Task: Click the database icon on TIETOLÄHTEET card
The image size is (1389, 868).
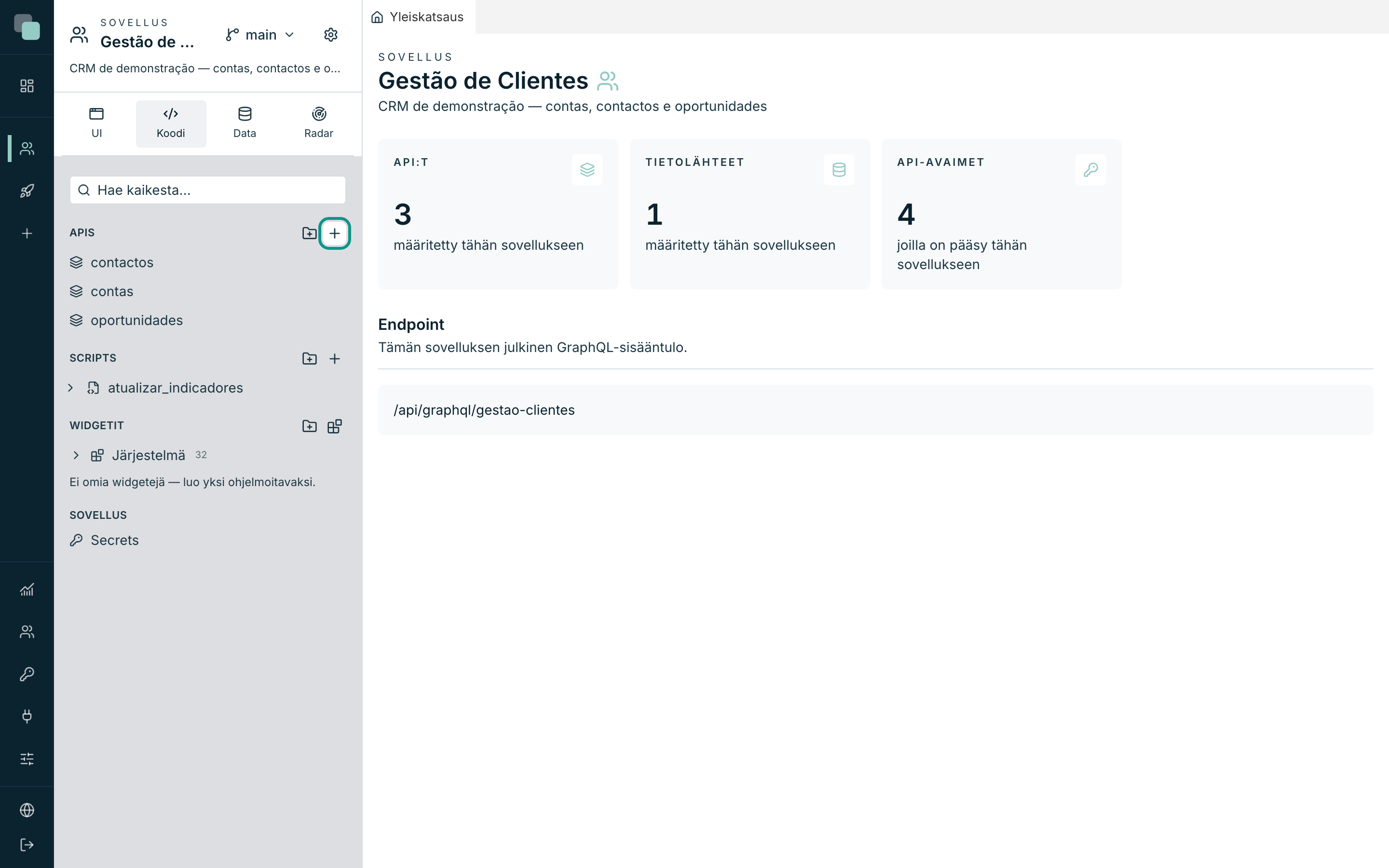Action: pos(839,170)
